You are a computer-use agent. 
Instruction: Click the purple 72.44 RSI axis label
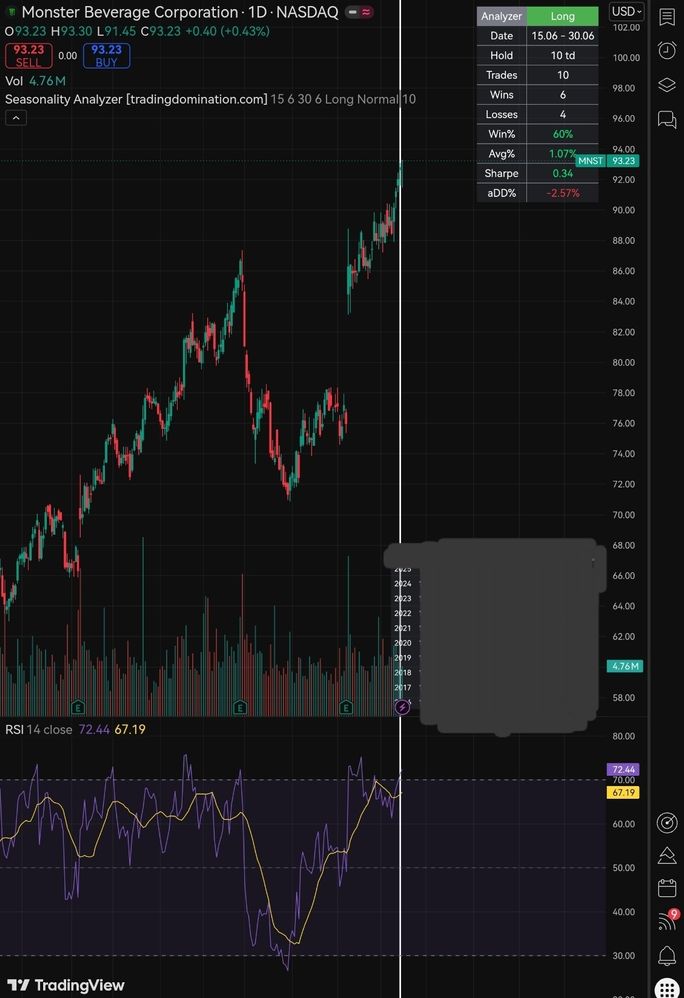click(624, 770)
